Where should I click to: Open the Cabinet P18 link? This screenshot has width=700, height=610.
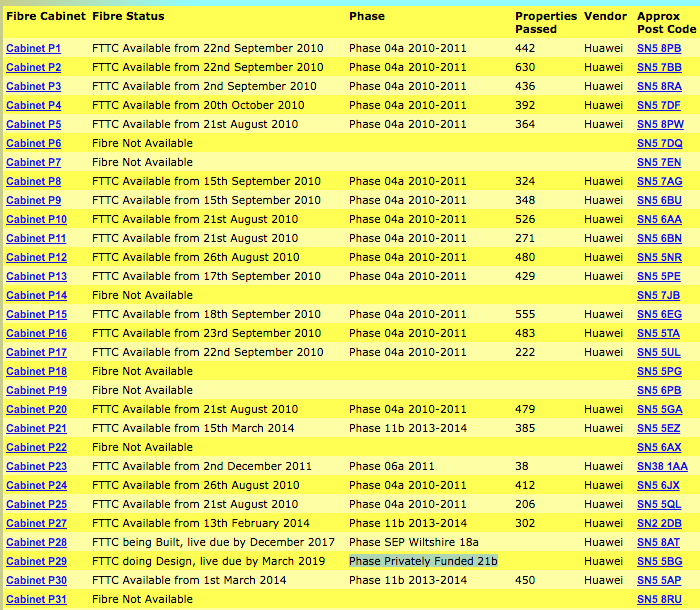click(x=37, y=371)
